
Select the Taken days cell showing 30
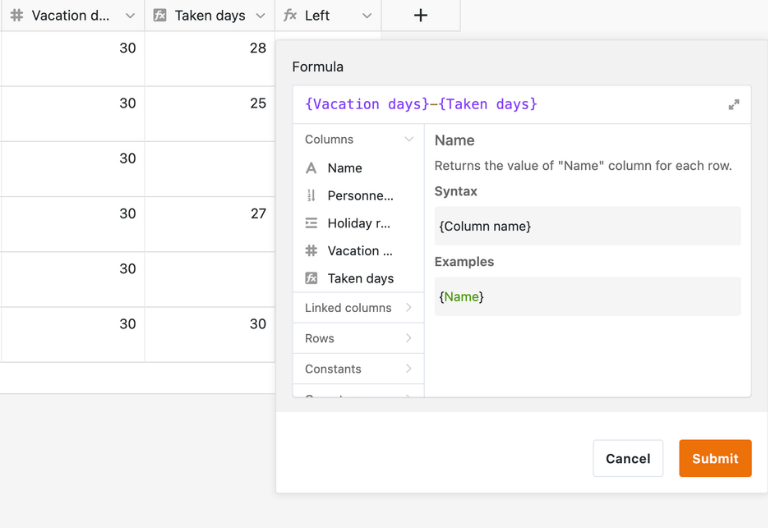(210, 335)
